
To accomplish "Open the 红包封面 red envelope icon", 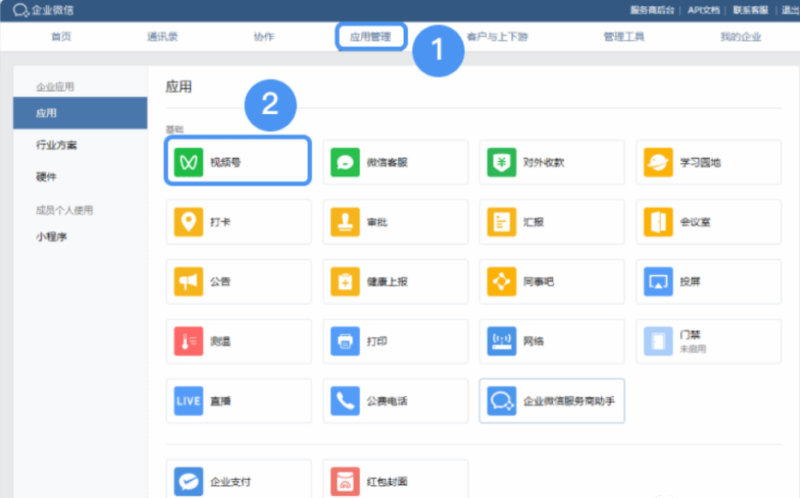I will [345, 481].
